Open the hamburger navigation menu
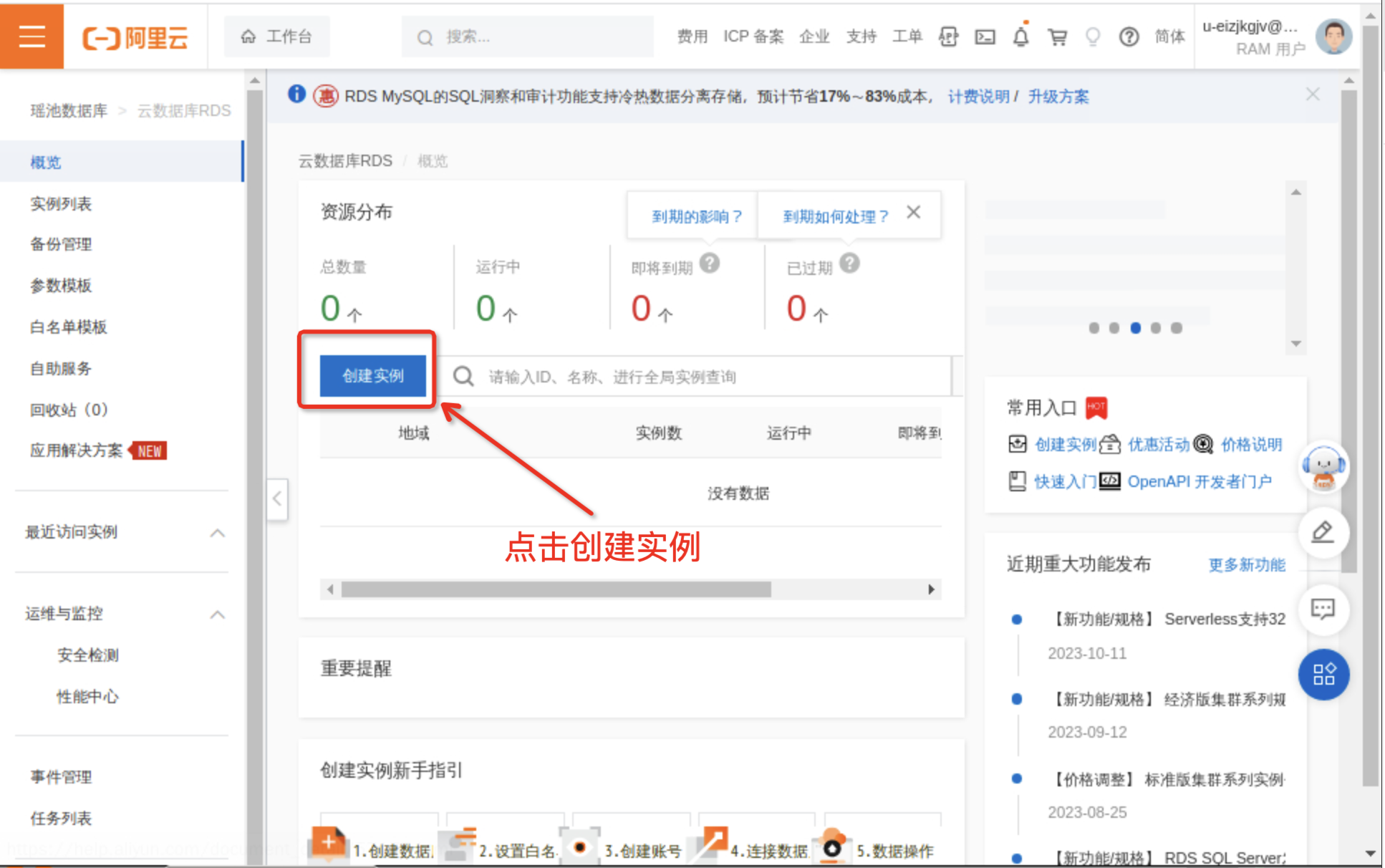 [32, 36]
